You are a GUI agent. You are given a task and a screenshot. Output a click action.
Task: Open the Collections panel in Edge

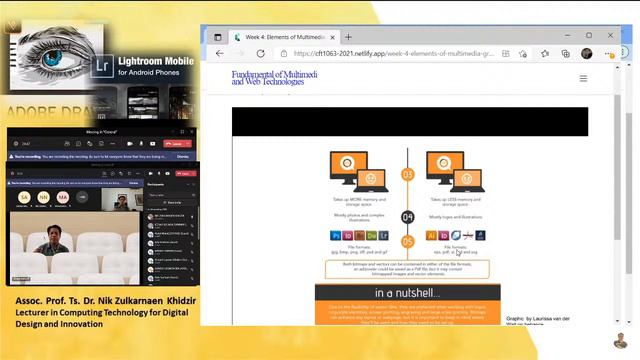[566, 53]
